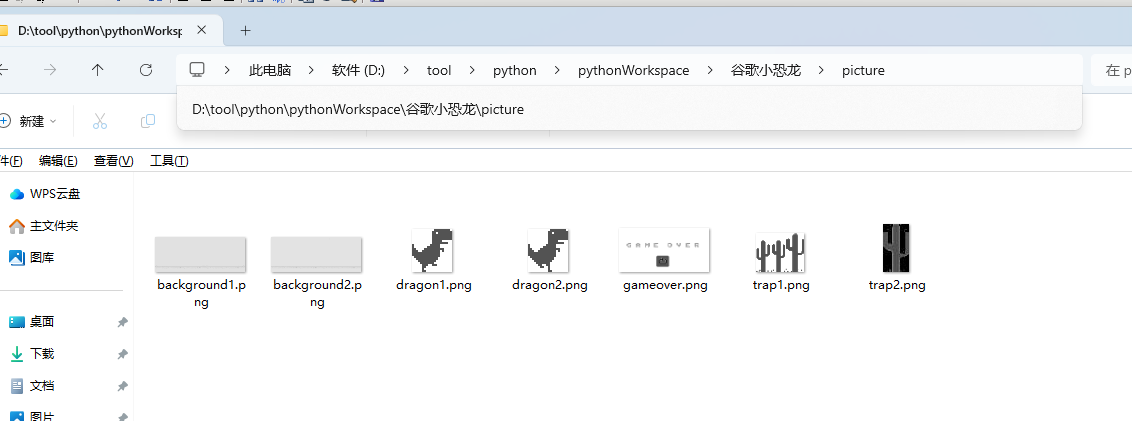Go forward with the right arrow
Viewport: 1132px width, 421px height.
[x=50, y=70]
